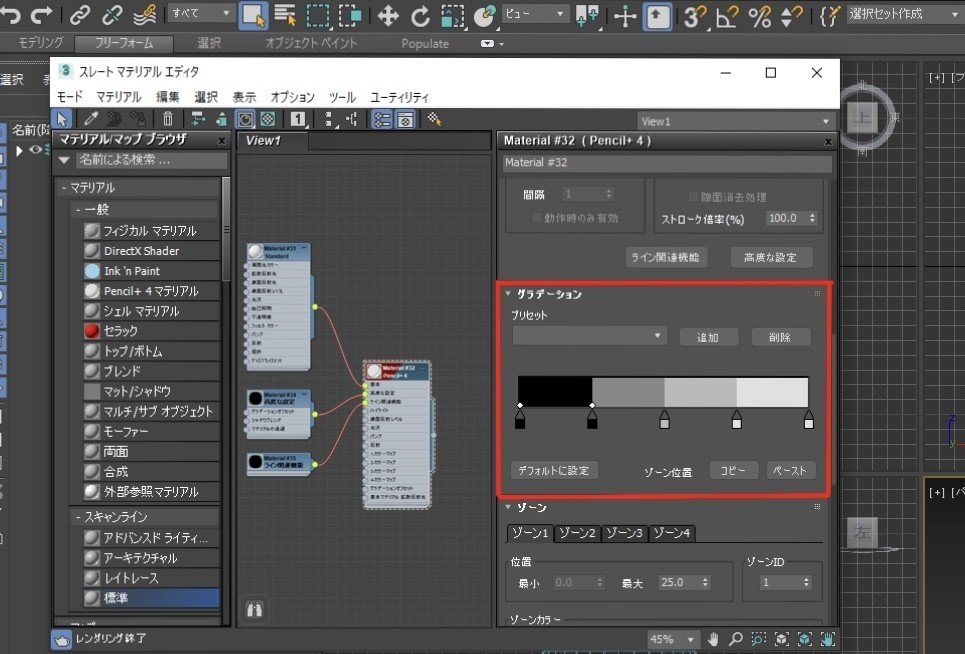Select the Ink 'n Paint material entry
Screen dimensions: 965x654
151,271
